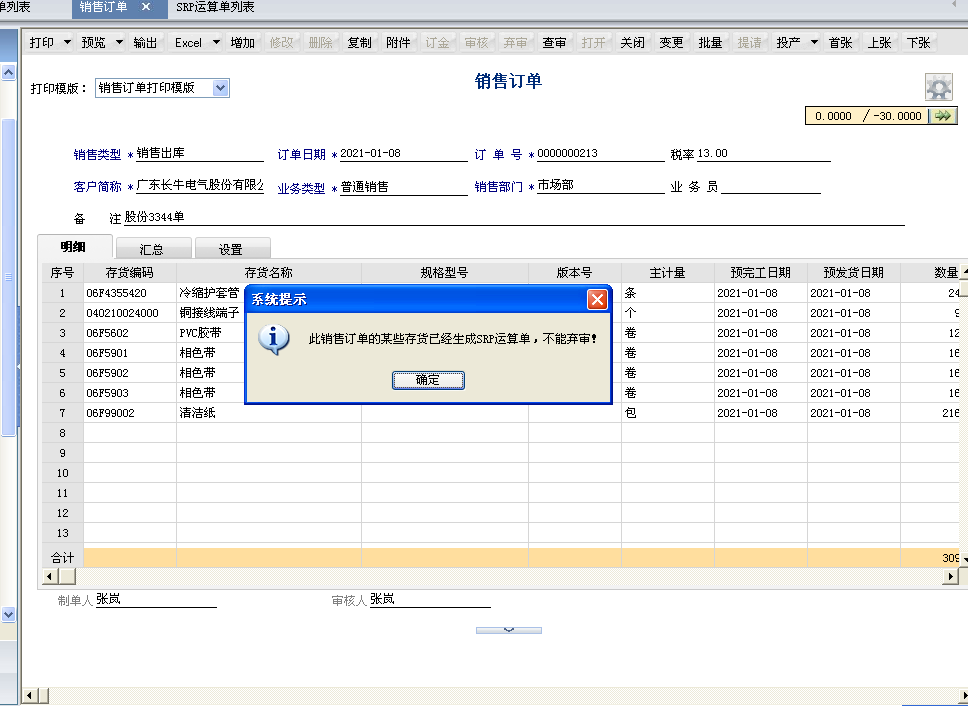968x706 pixels.
Task: Expand the 投产 dropdown arrow
Action: click(x=814, y=43)
